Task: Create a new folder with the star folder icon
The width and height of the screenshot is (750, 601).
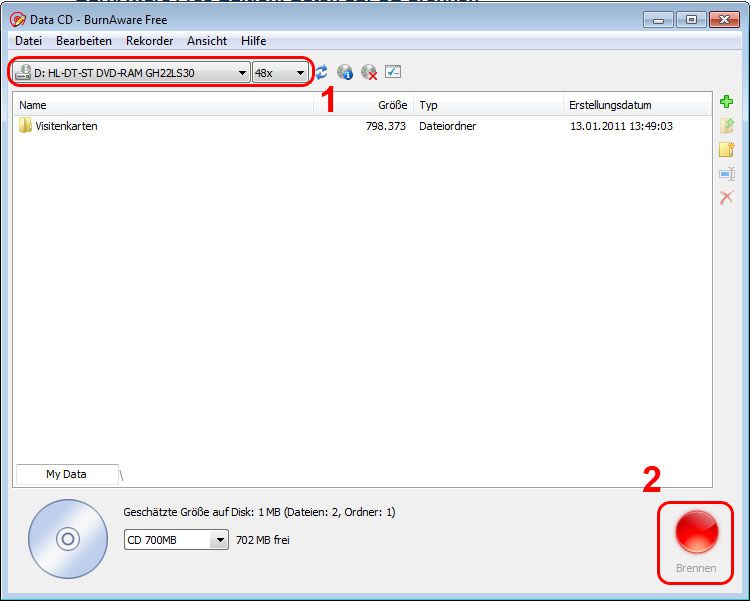Action: point(727,150)
